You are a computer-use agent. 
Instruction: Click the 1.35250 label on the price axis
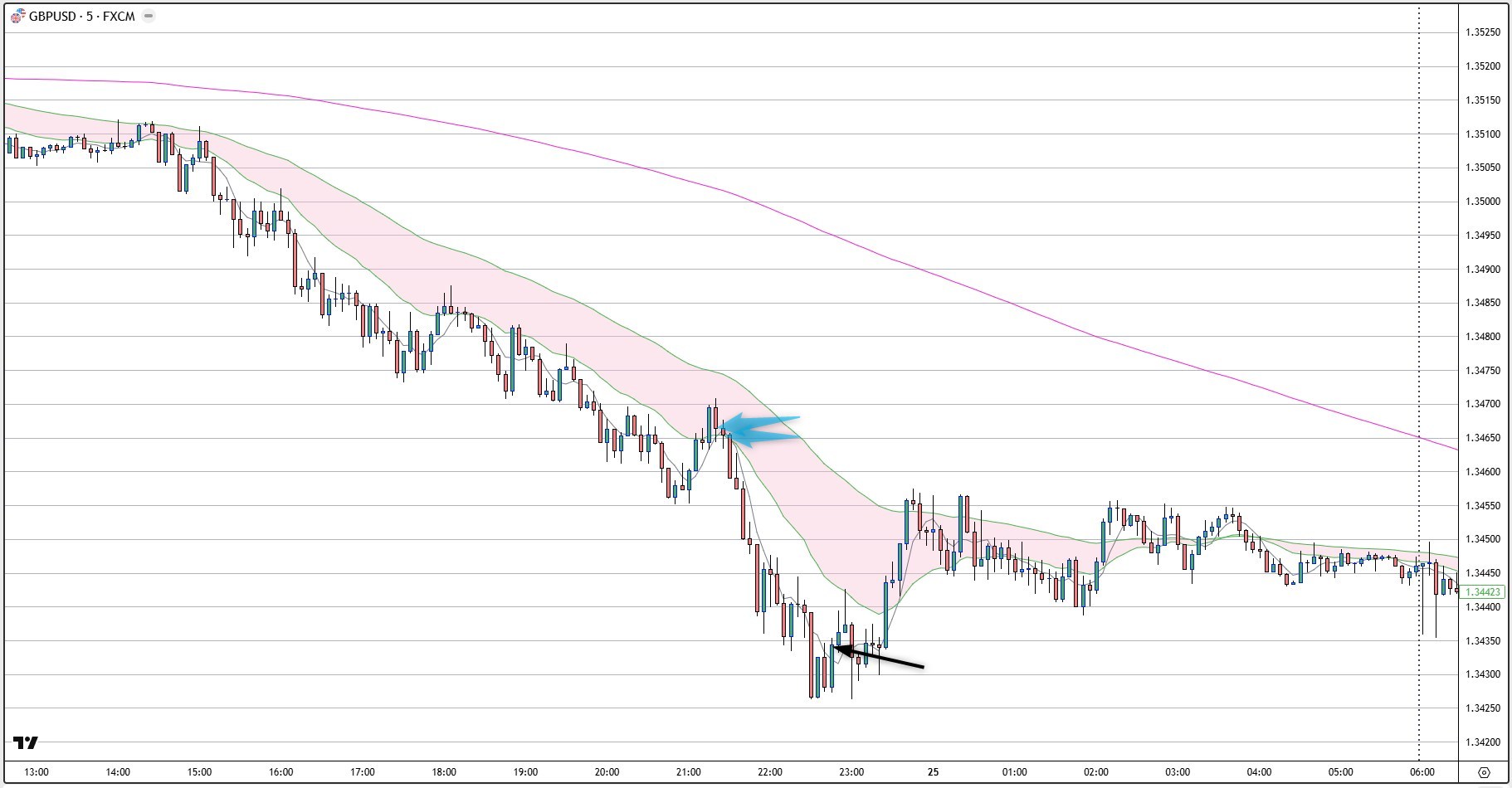pos(1482,32)
